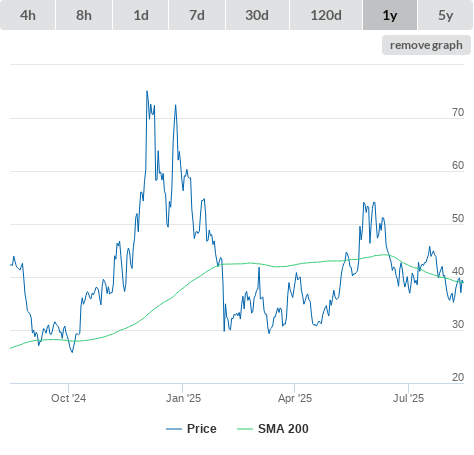Toggle SMA 200 series in legend

(x=273, y=429)
